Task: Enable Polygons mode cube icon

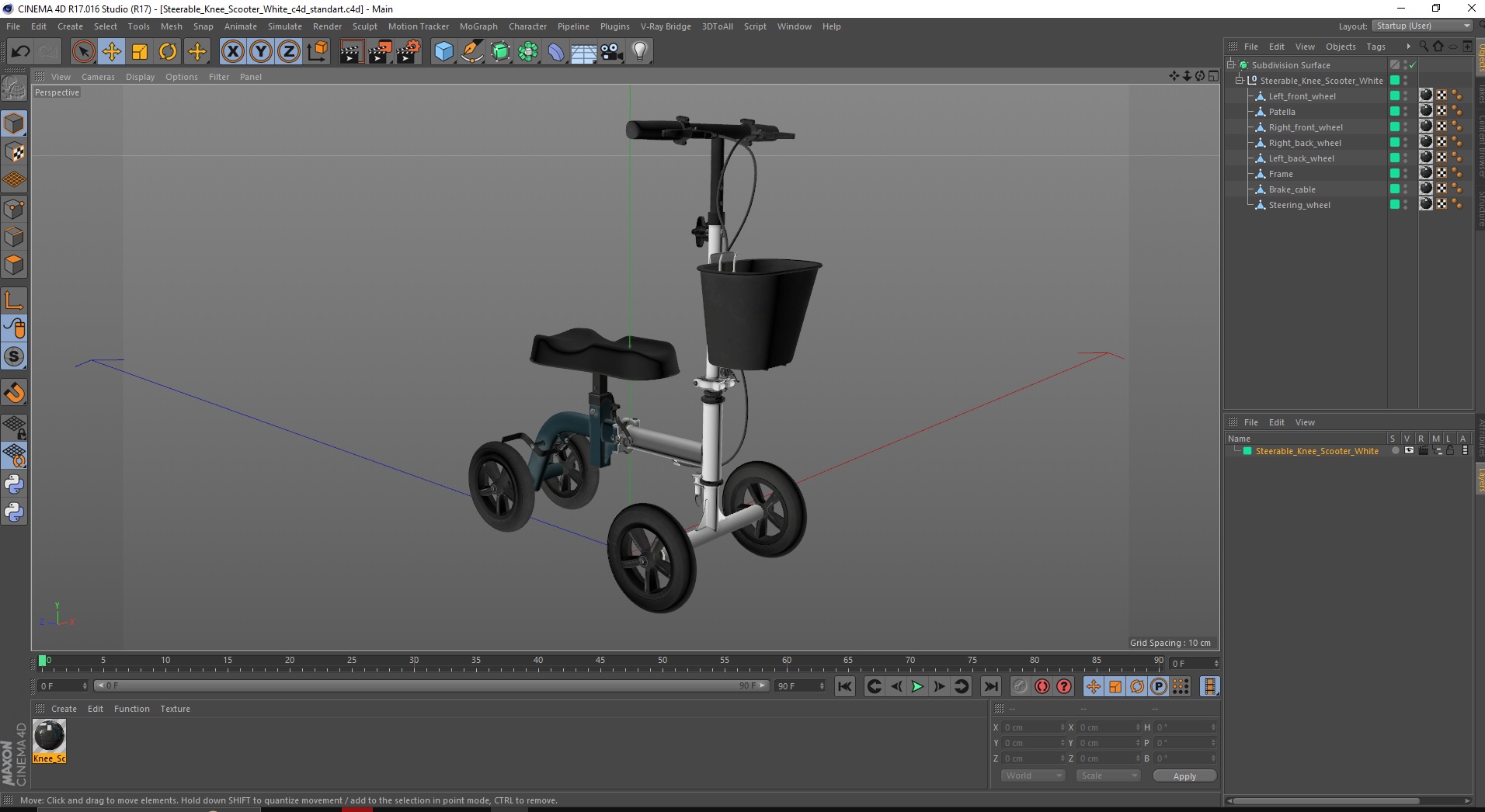Action: click(14, 265)
